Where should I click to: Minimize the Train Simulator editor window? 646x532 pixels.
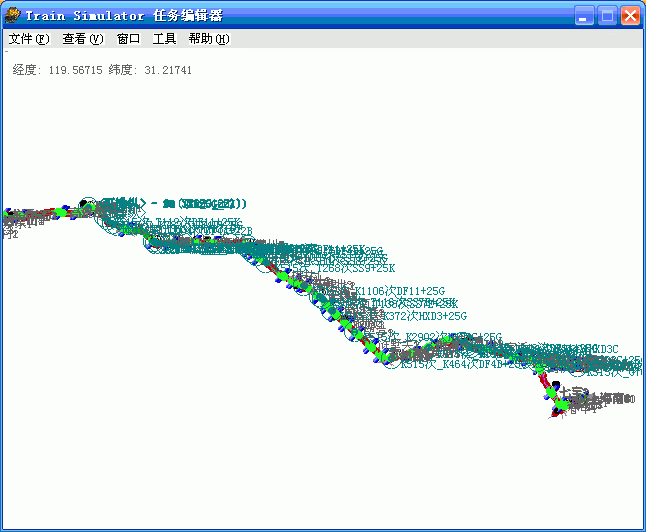[584, 15]
